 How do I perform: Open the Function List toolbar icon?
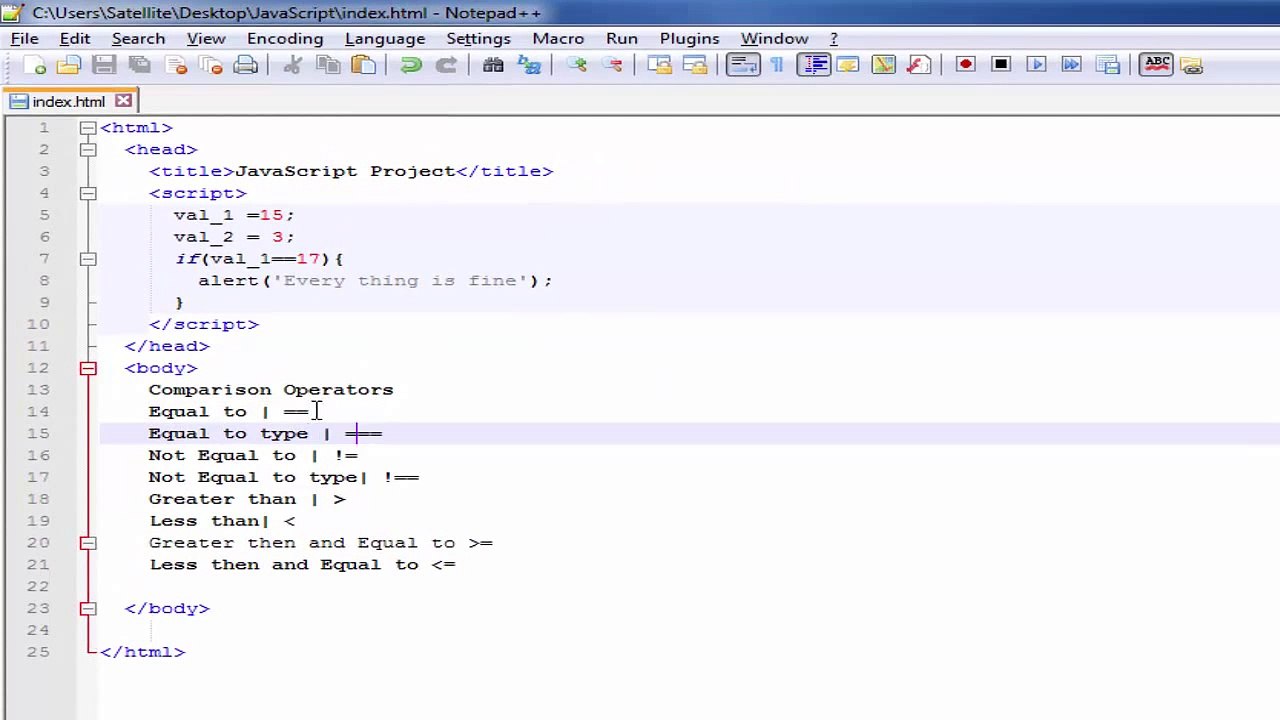coord(918,65)
